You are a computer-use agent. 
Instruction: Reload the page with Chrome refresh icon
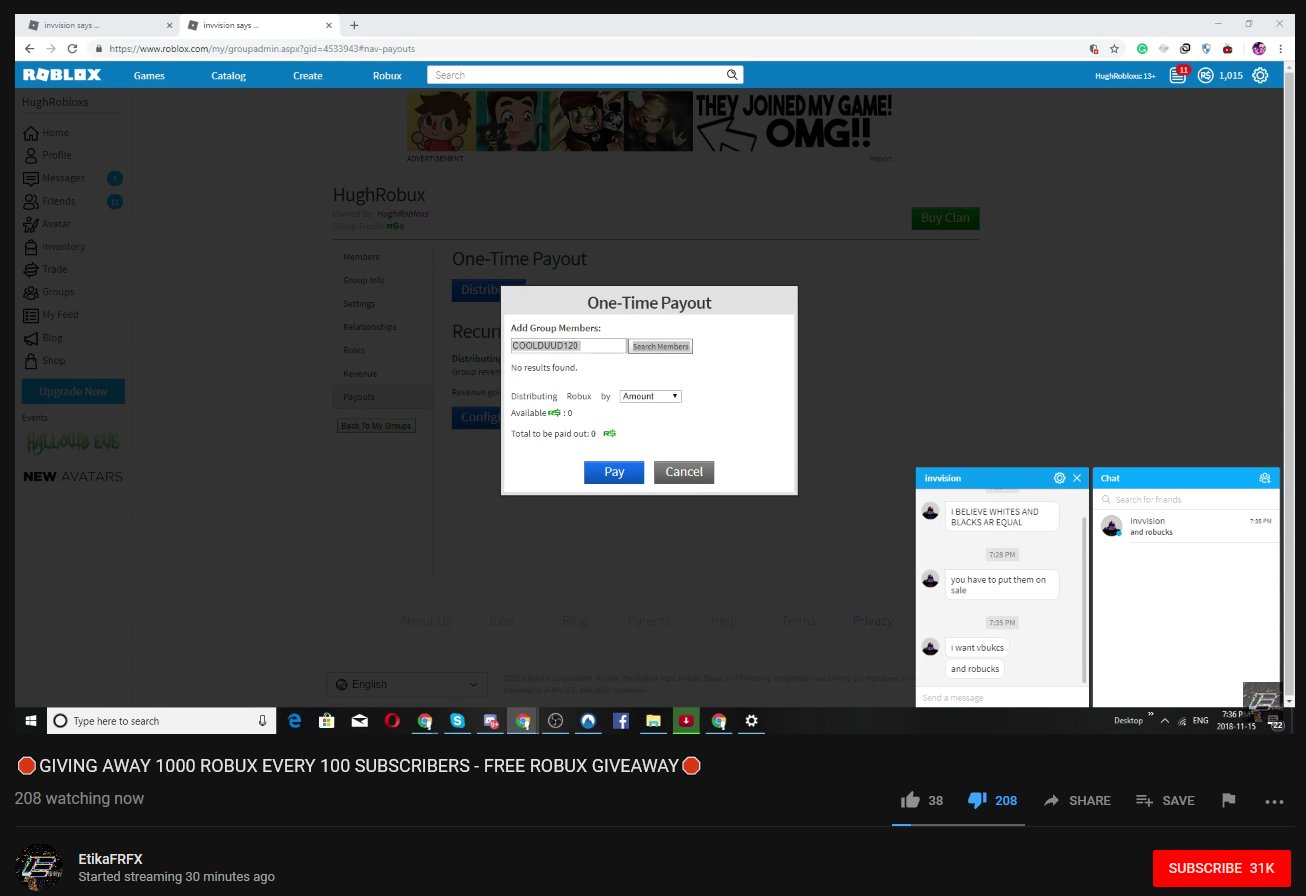[72, 48]
